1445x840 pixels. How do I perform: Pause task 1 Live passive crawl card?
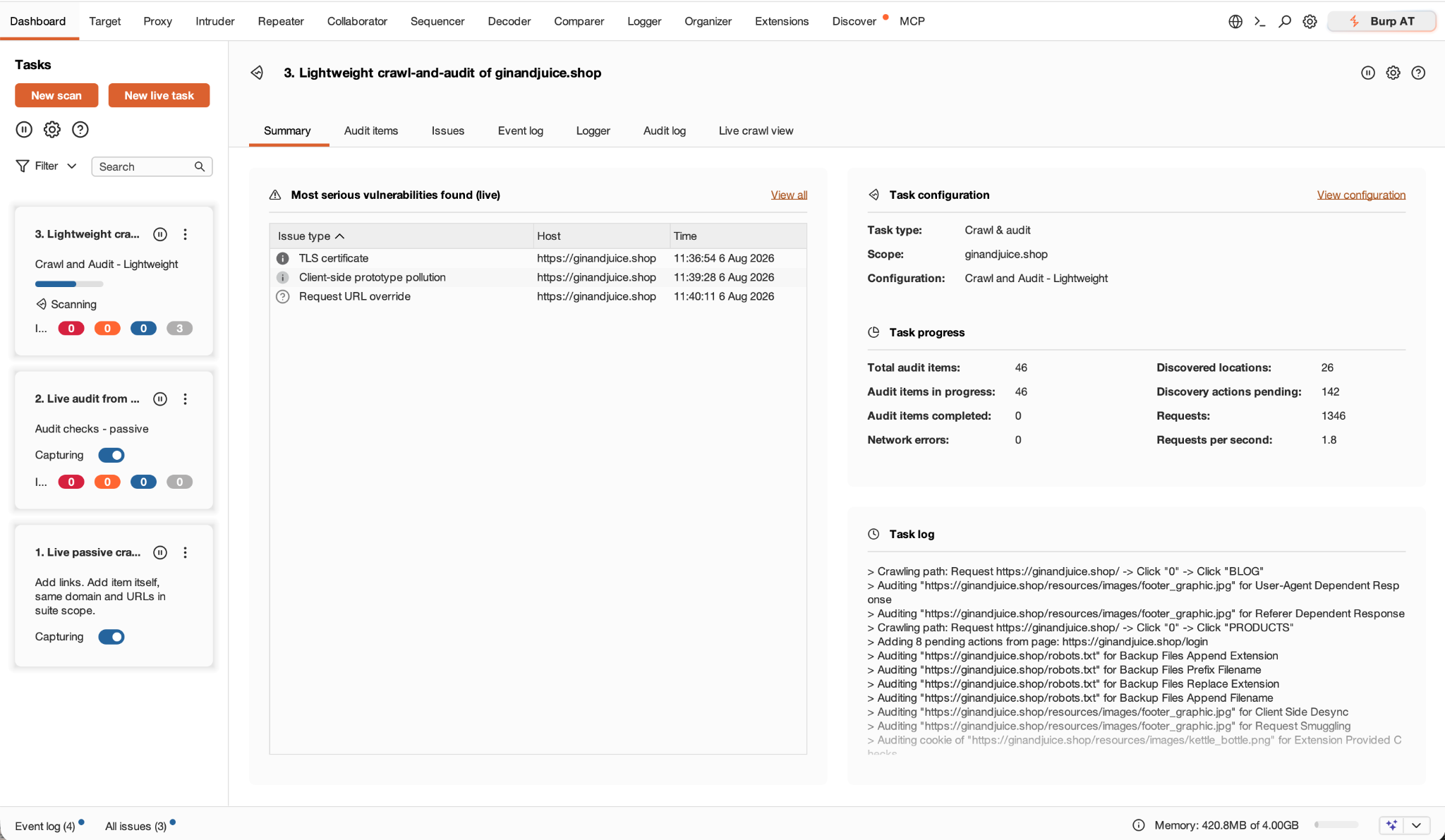160,553
